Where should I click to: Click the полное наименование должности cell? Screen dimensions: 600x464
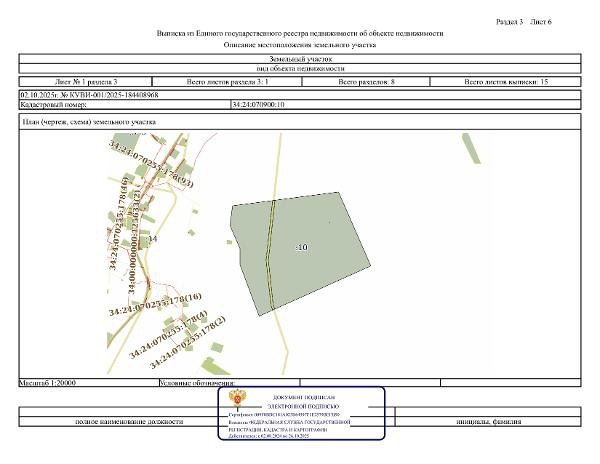[129, 422]
